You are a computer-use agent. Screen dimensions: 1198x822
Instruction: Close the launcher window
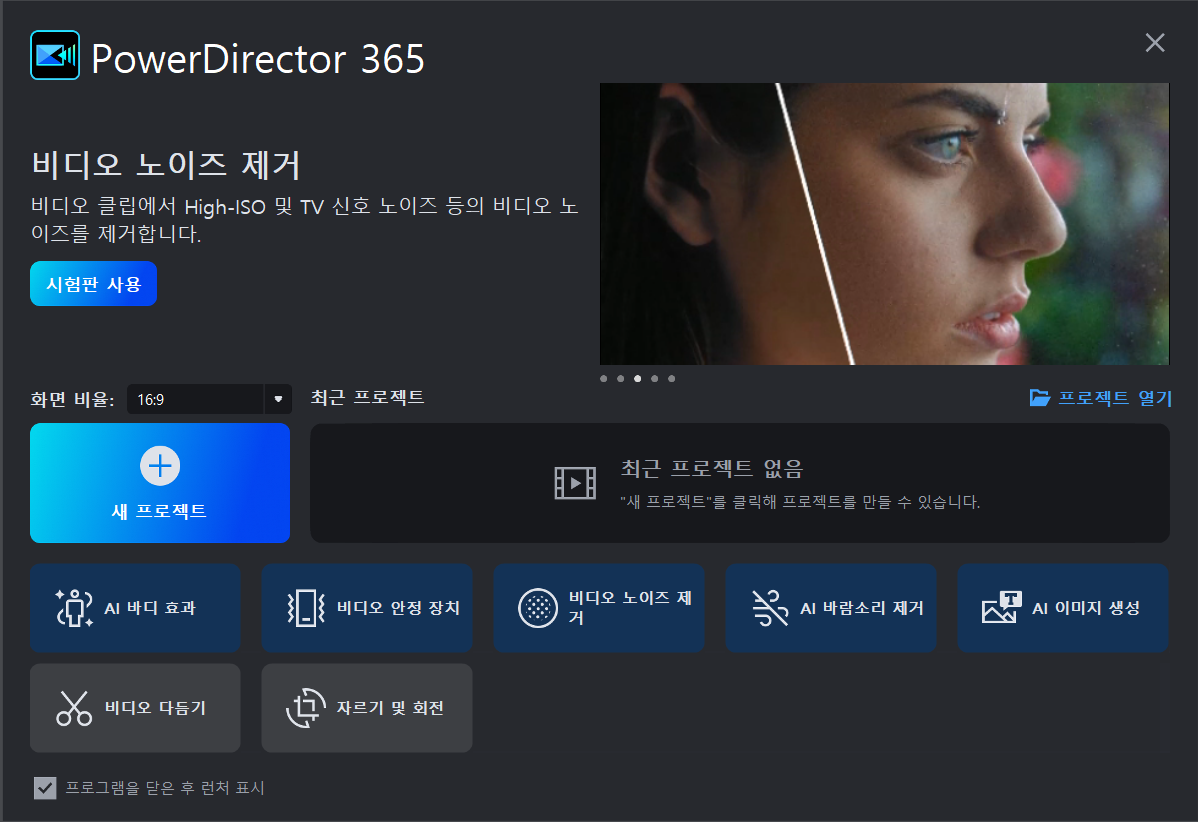1154,43
